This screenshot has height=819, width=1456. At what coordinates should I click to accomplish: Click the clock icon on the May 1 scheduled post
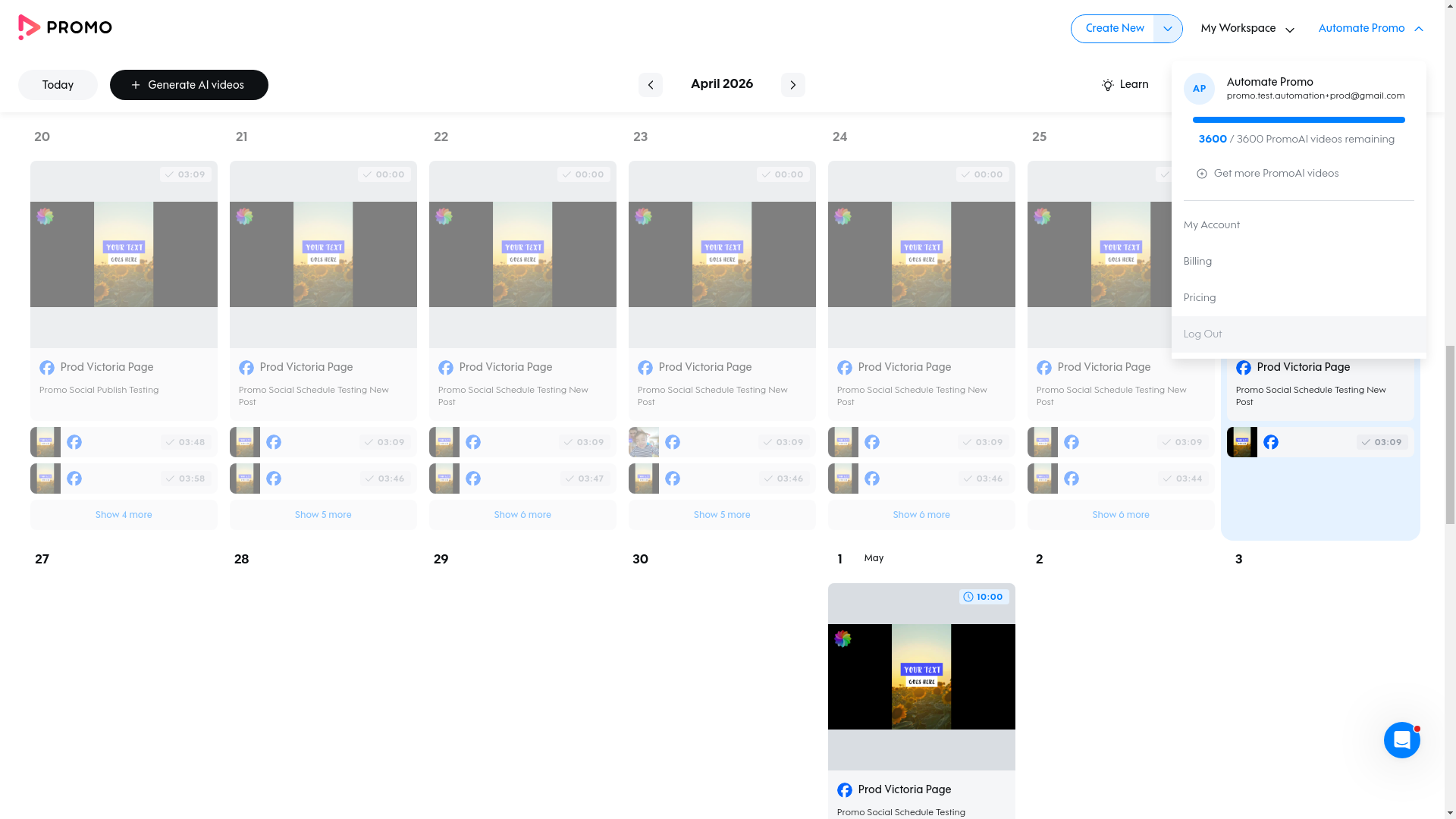click(968, 597)
